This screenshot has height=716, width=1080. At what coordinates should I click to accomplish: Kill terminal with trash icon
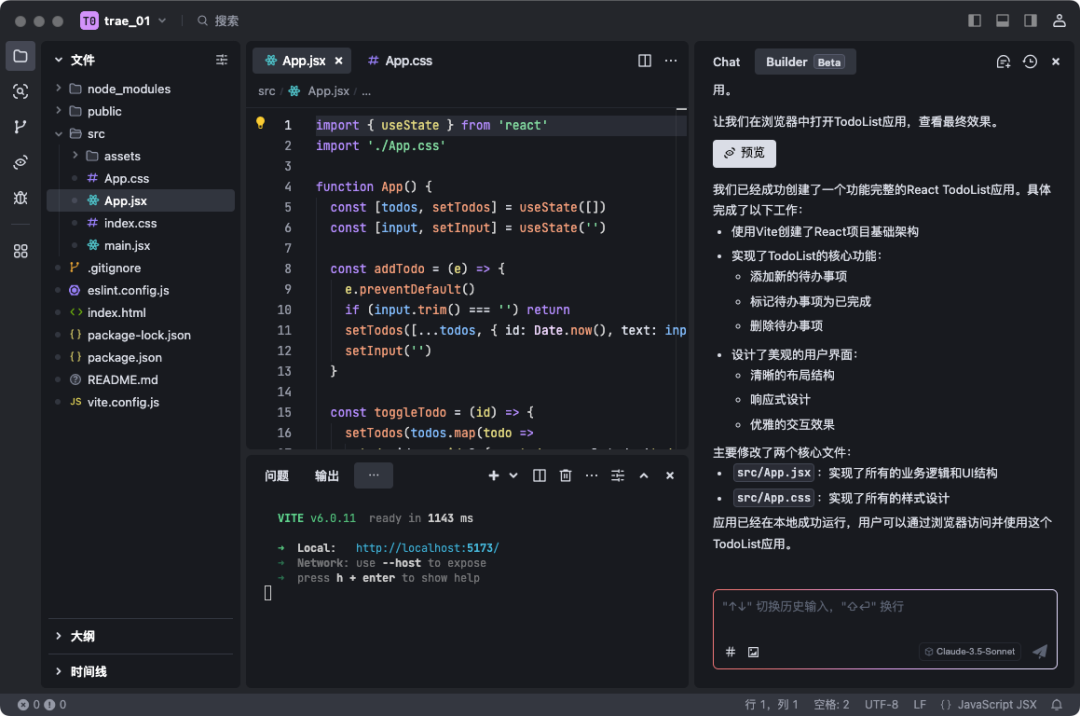point(565,476)
